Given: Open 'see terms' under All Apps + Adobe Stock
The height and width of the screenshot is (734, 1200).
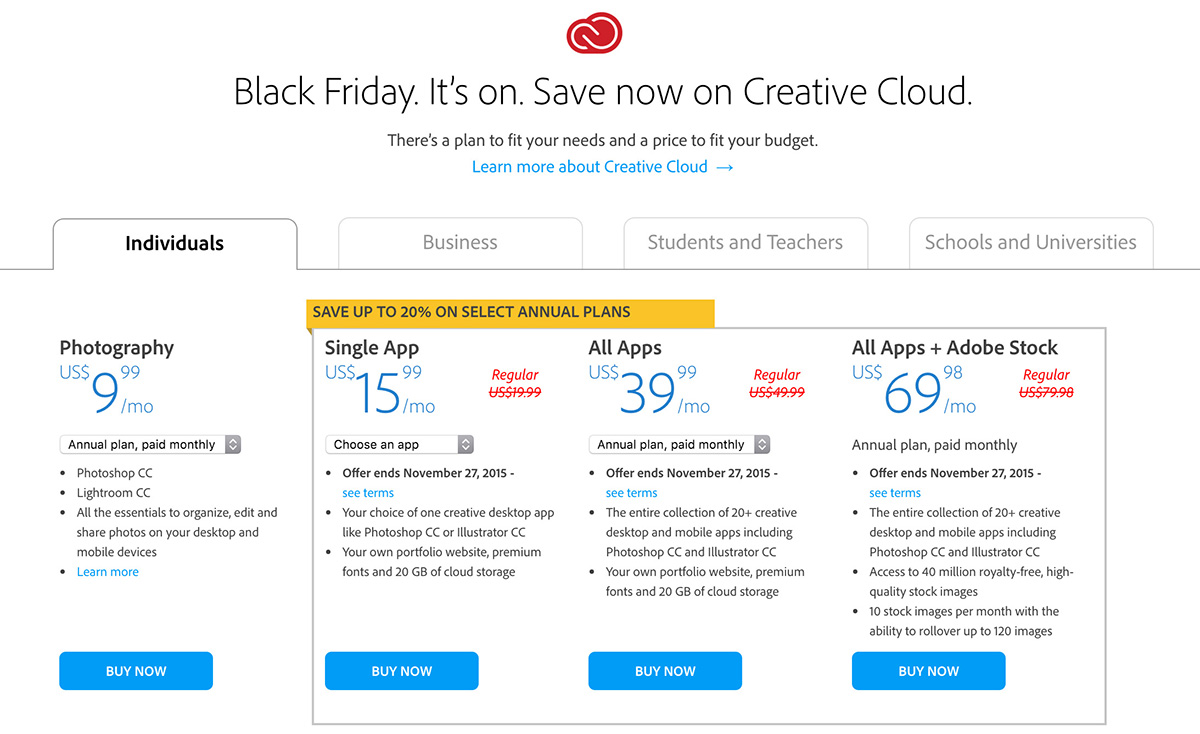Looking at the screenshot, I should (x=895, y=493).
